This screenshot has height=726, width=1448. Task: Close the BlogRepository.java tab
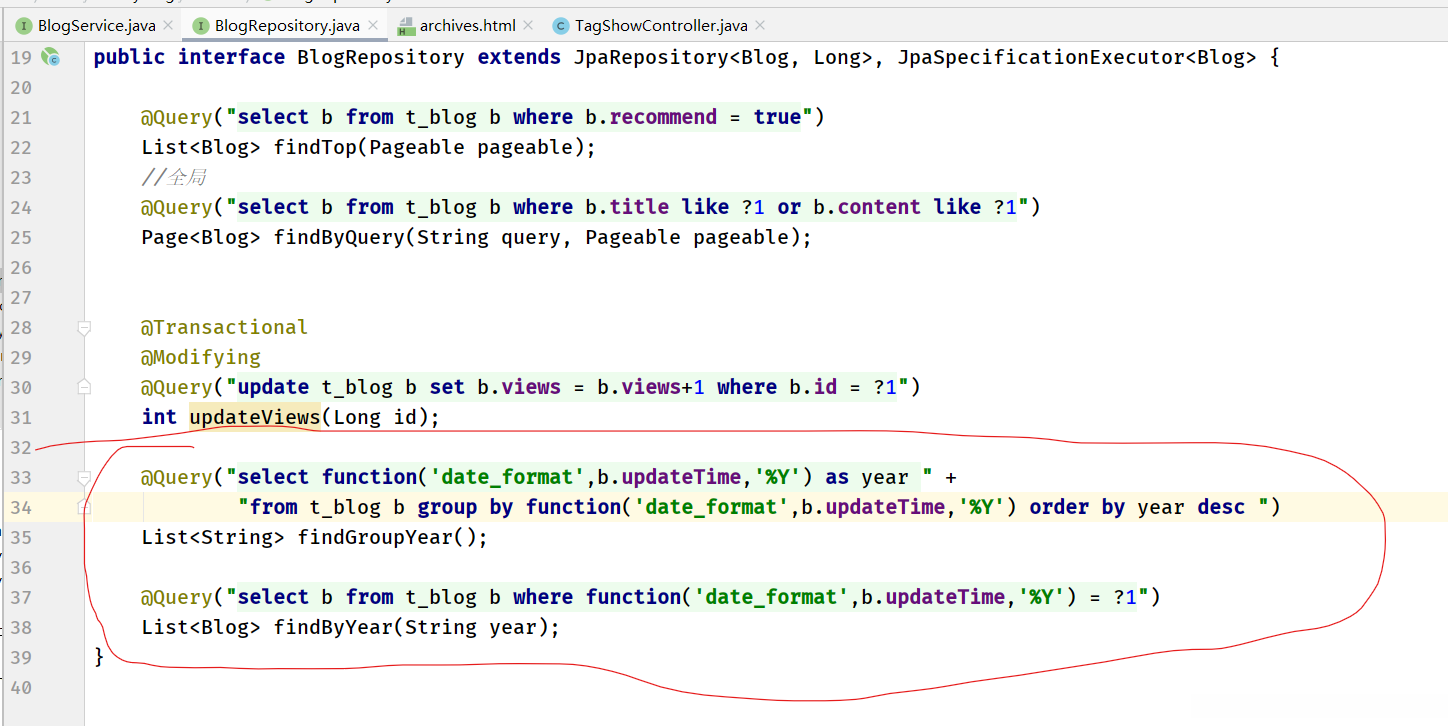point(373,26)
